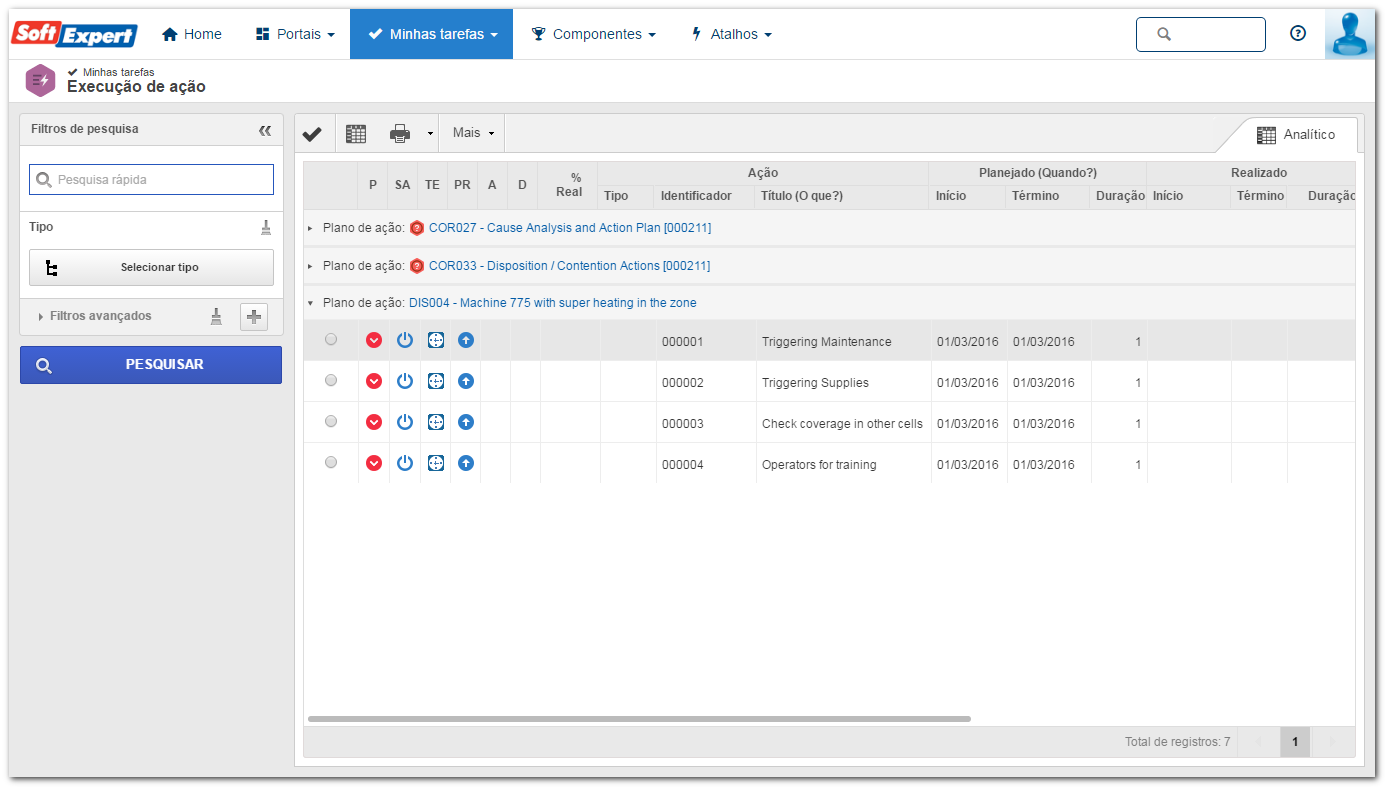Click red priority icon for action 000002
Image resolution: width=1385 pixels, height=787 pixels.
coord(374,381)
